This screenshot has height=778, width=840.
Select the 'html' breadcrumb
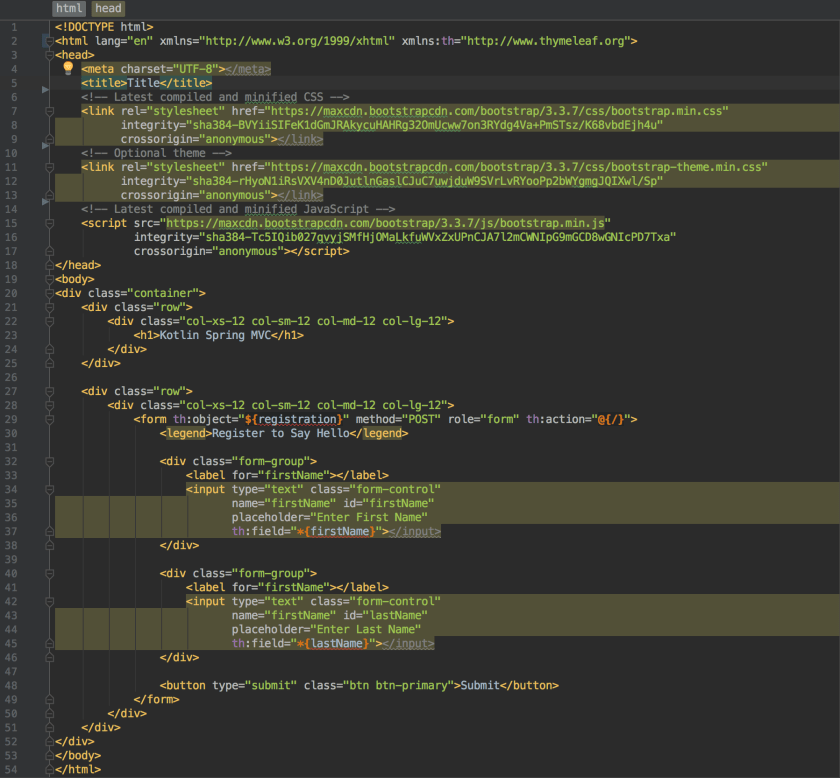(x=69, y=9)
